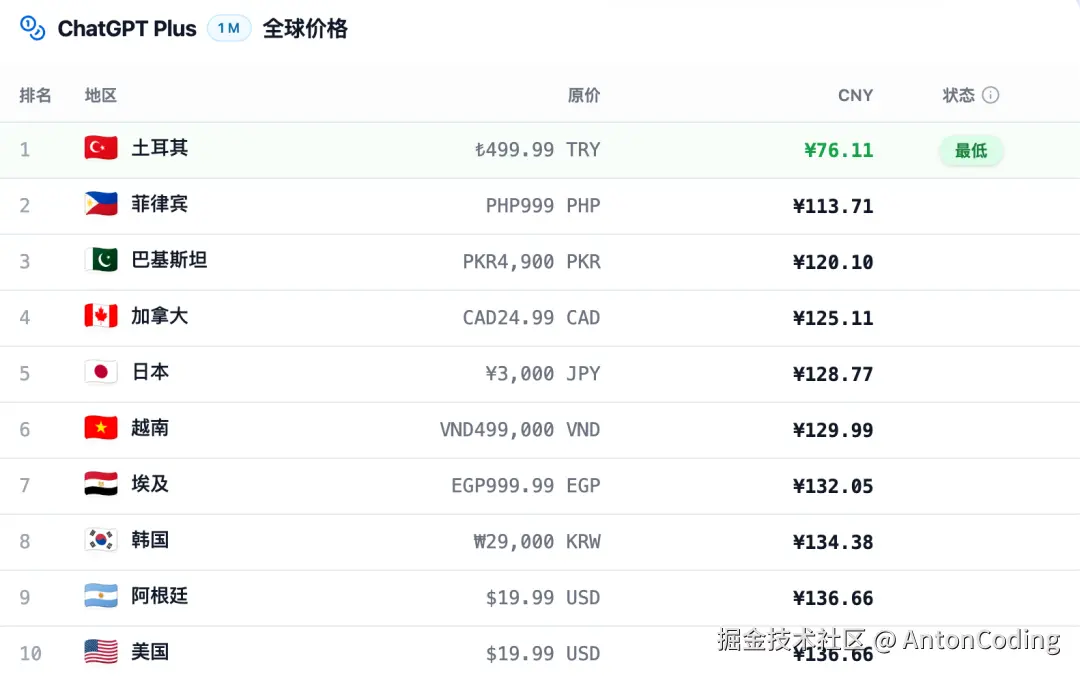This screenshot has height=676, width=1080.
Task: Click the Japan flag icon
Action: tap(101, 371)
